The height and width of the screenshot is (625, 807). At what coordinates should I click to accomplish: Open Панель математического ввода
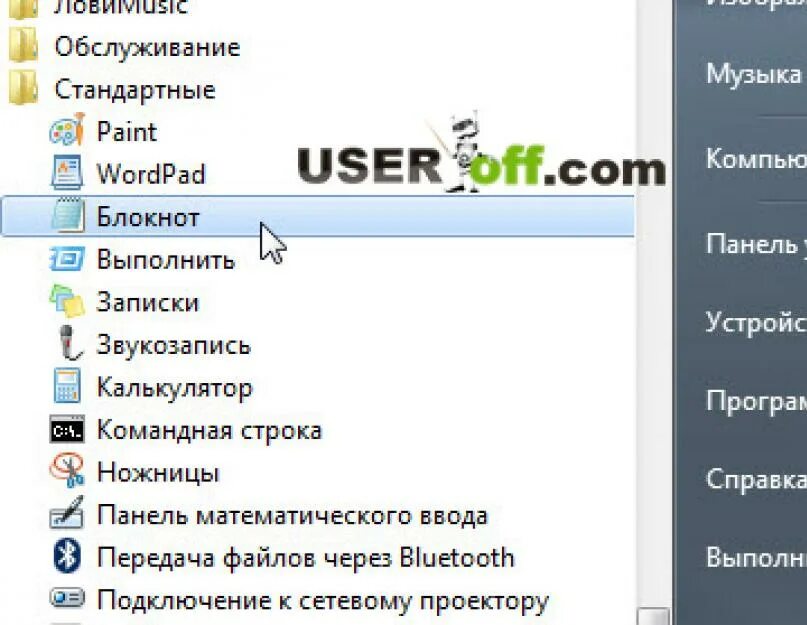point(292,515)
